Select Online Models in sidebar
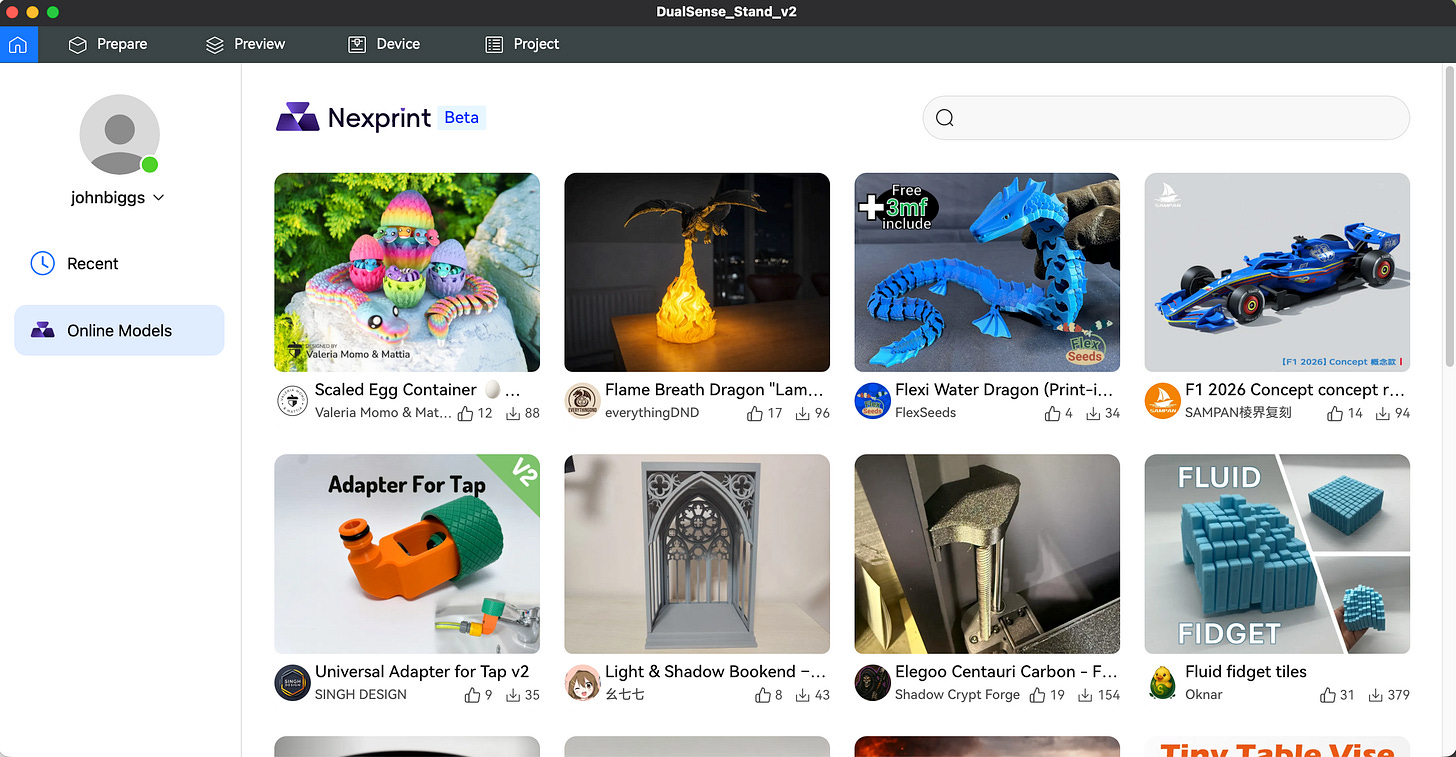The image size is (1456, 757). (x=119, y=331)
